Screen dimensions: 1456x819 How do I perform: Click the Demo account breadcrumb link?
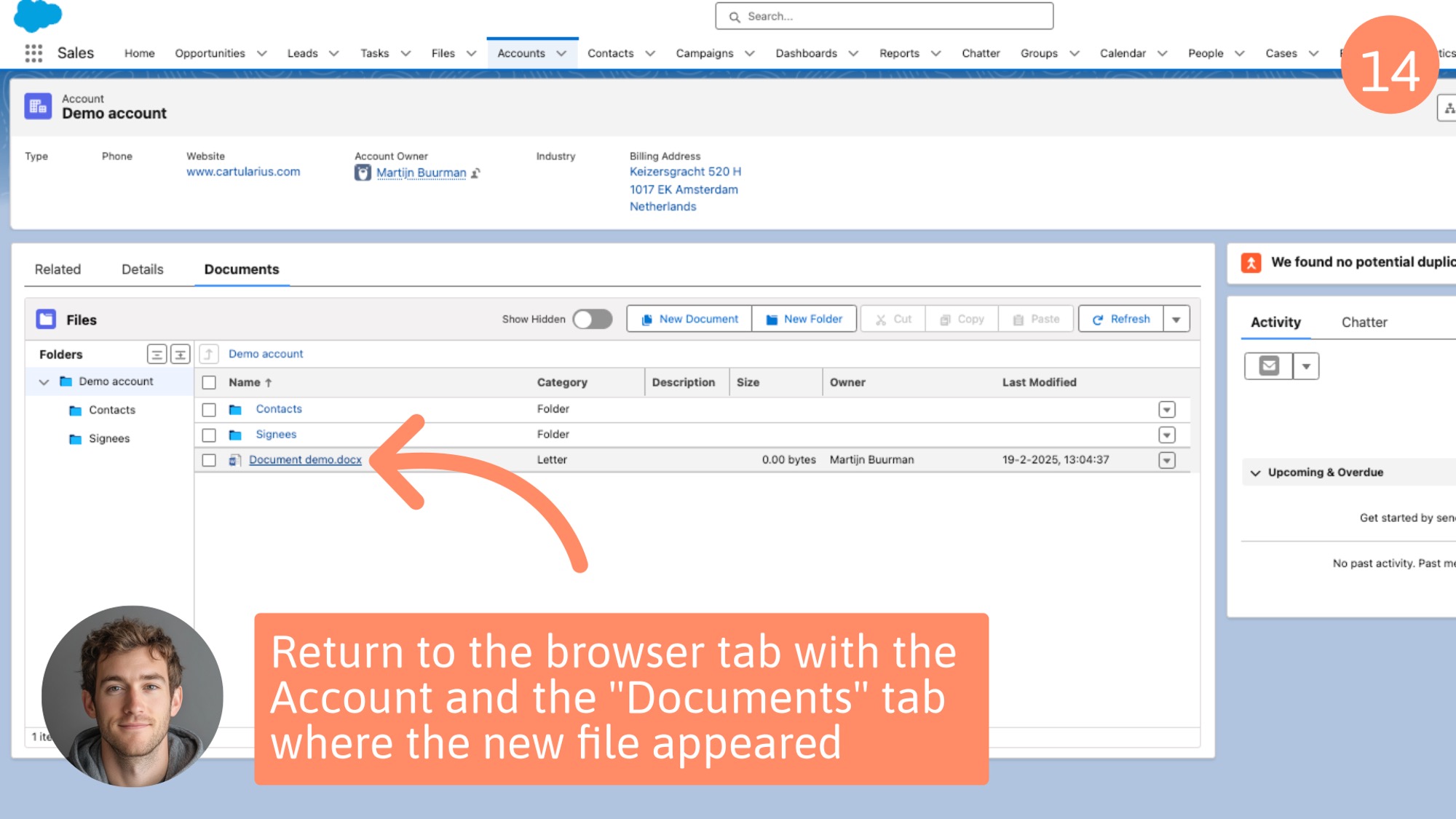[266, 354]
